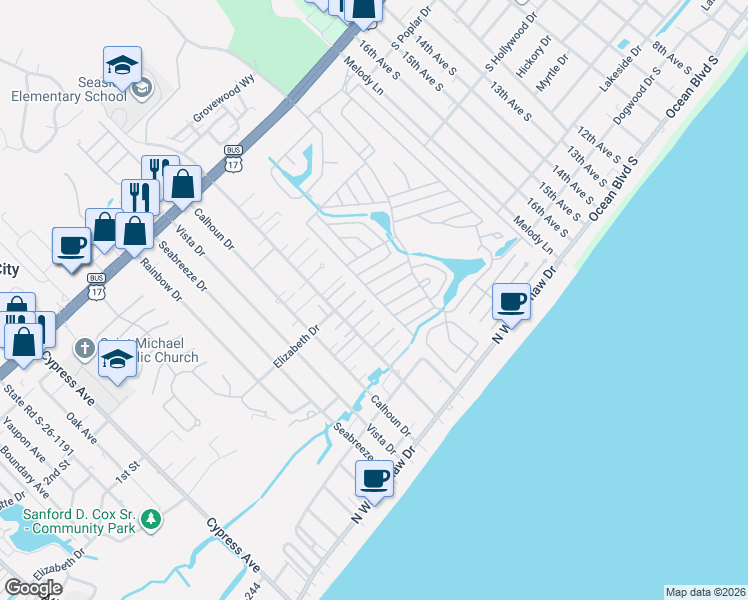Open the Saint Michael Catholic Church place label
The height and width of the screenshot is (600, 748).
pyautogui.click(x=148, y=350)
